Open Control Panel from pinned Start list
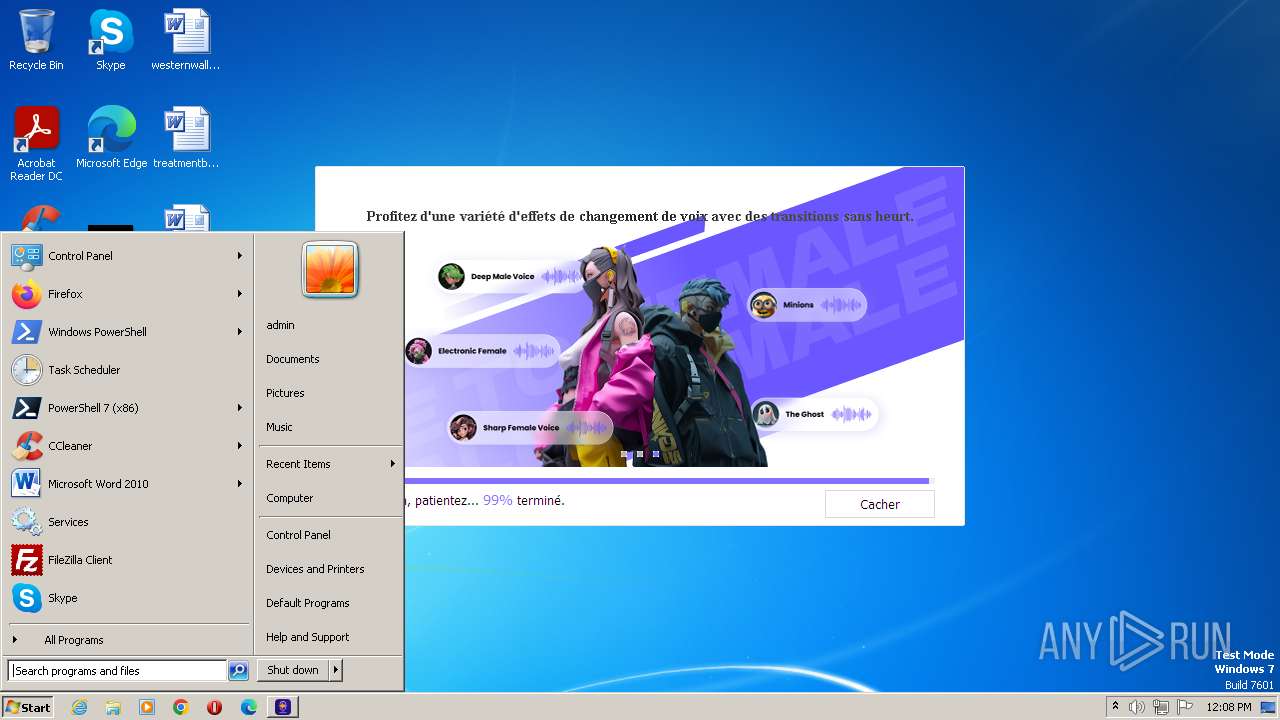1280x720 pixels. (127, 256)
